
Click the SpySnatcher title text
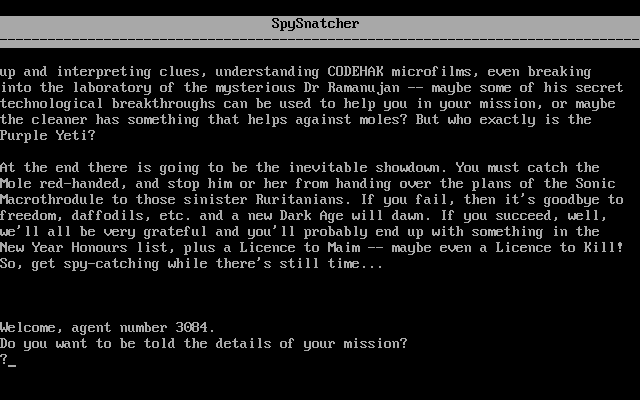(316, 24)
